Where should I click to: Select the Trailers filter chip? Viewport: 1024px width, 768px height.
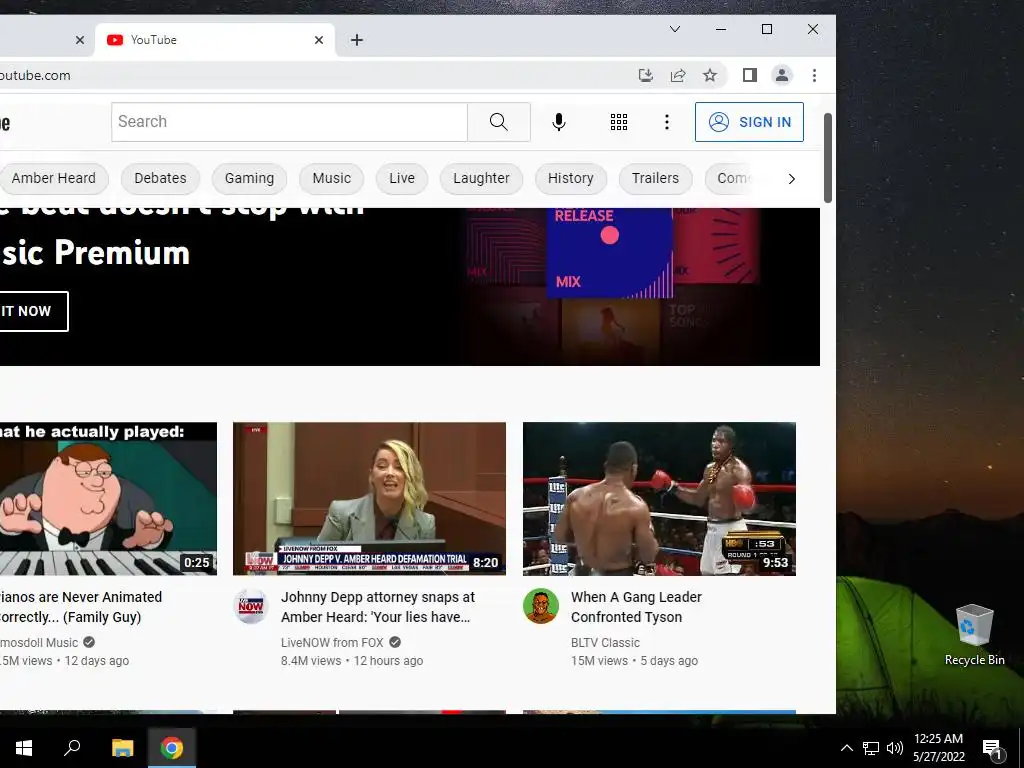pos(655,178)
